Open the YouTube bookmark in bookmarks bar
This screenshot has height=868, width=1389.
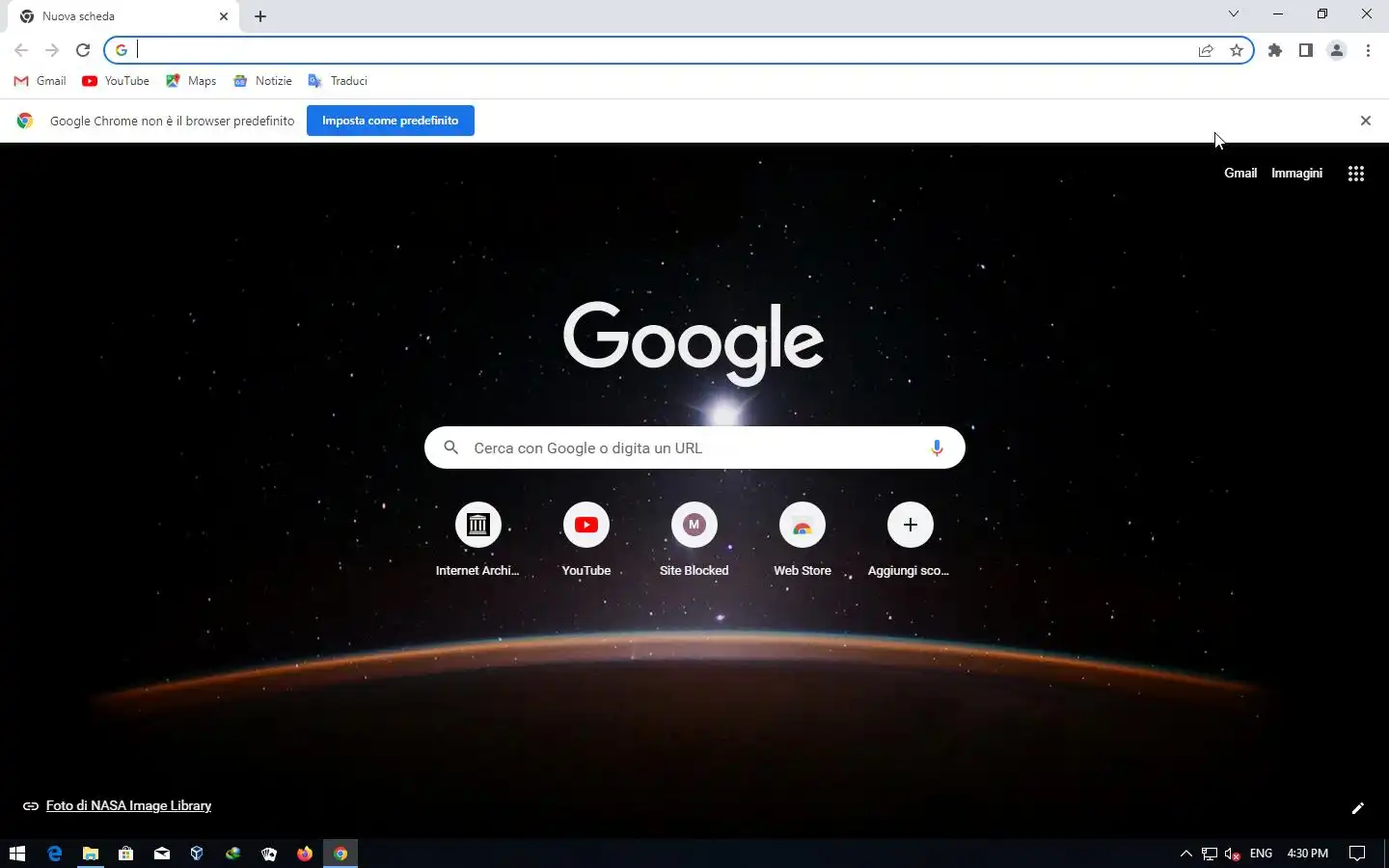[x=116, y=81]
